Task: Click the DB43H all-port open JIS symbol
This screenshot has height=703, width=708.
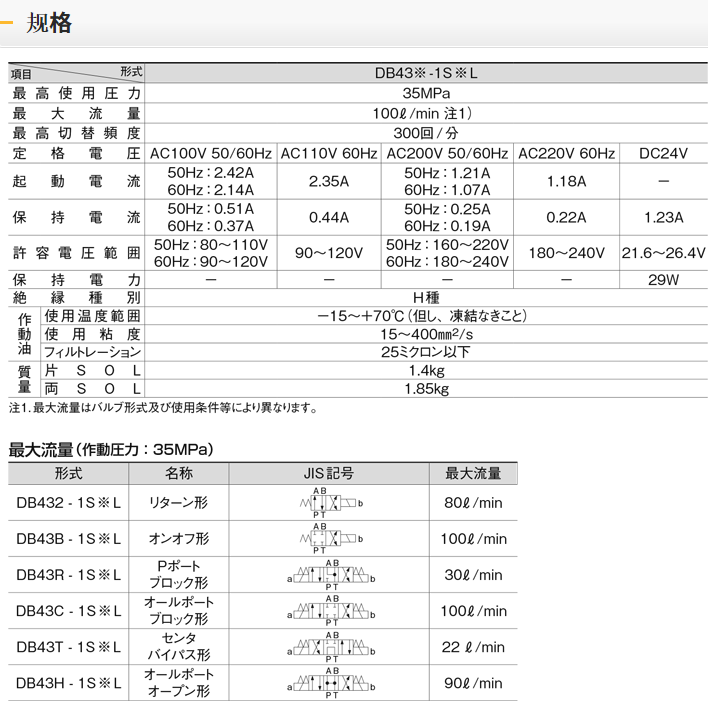Action: click(329, 683)
